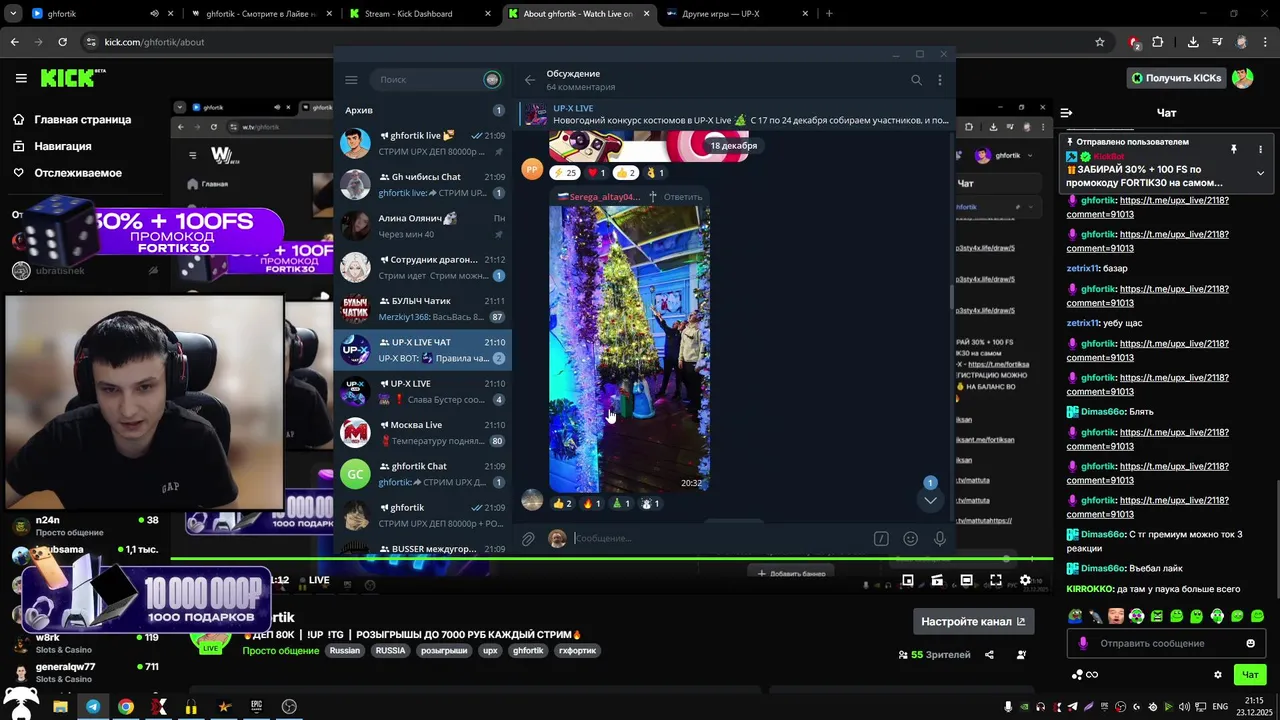Expand the Архив folder in Telegram
The width and height of the screenshot is (1280, 720).
pyautogui.click(x=424, y=110)
